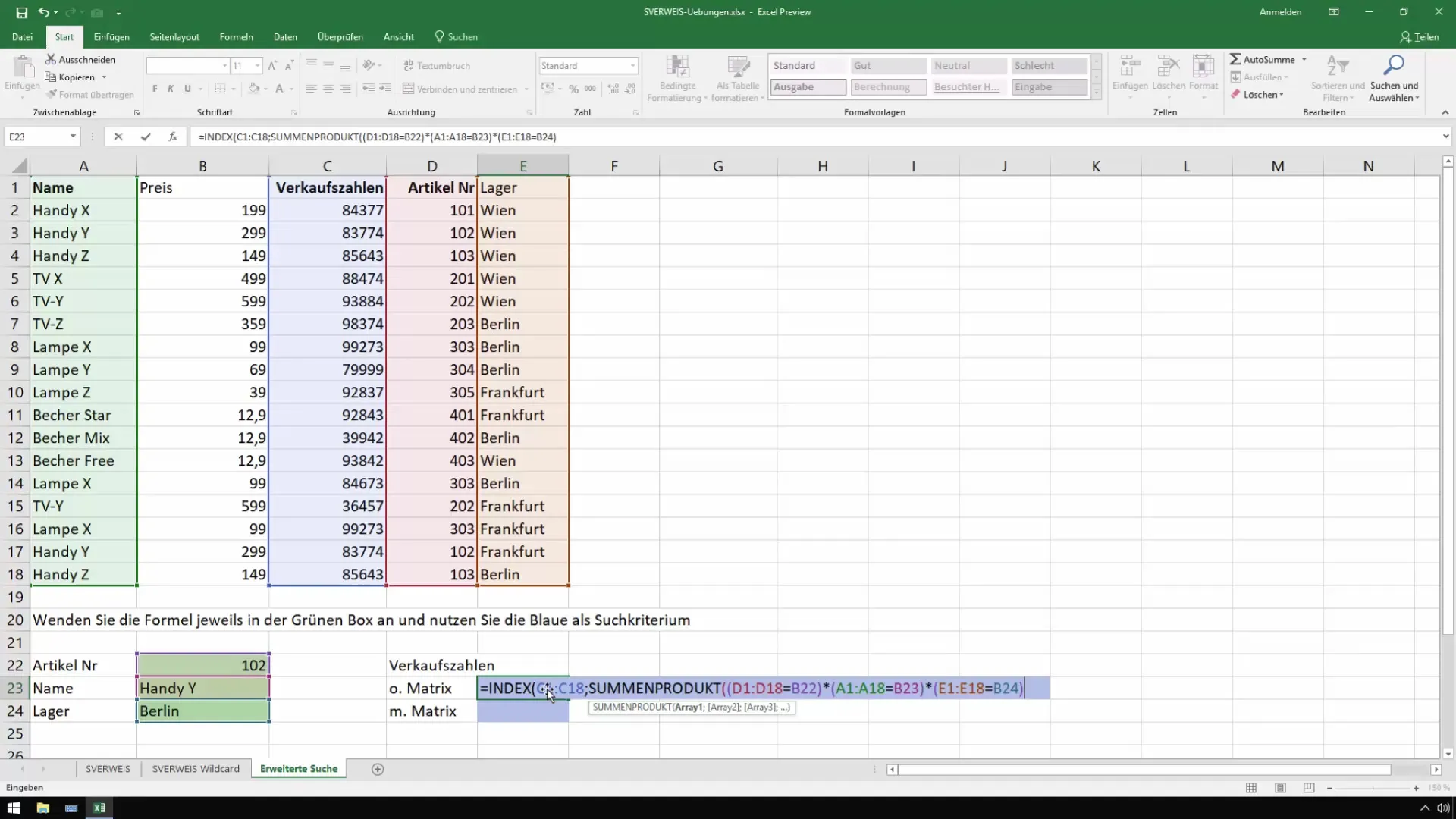
Task: Click Anmelden sign-in link
Action: [1280, 12]
